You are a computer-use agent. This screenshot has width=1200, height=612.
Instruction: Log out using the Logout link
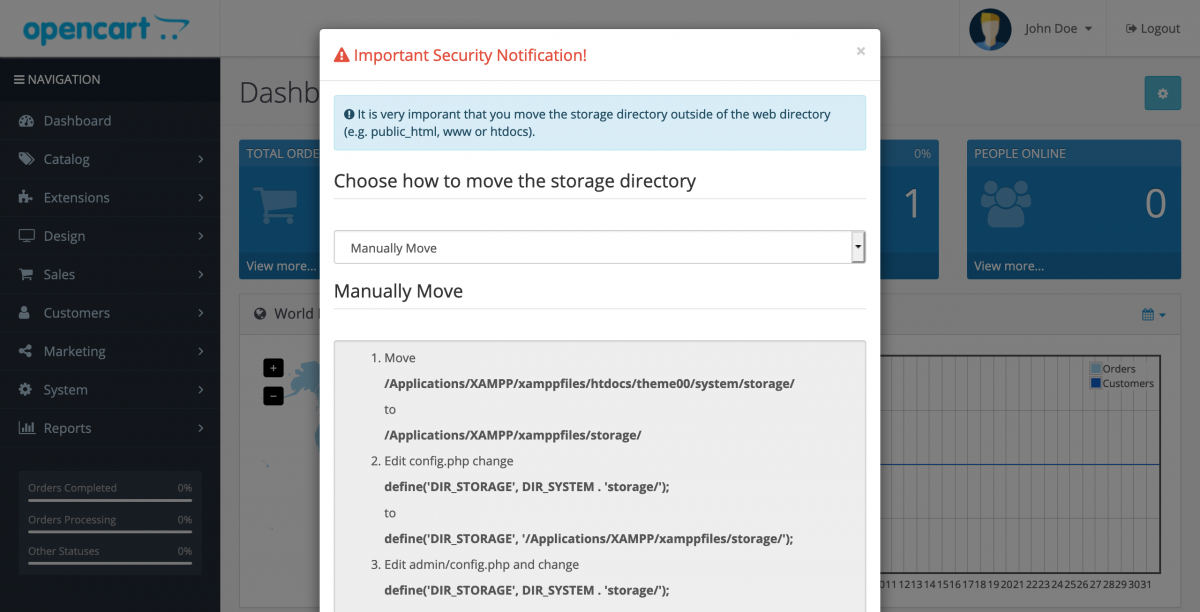1153,29
